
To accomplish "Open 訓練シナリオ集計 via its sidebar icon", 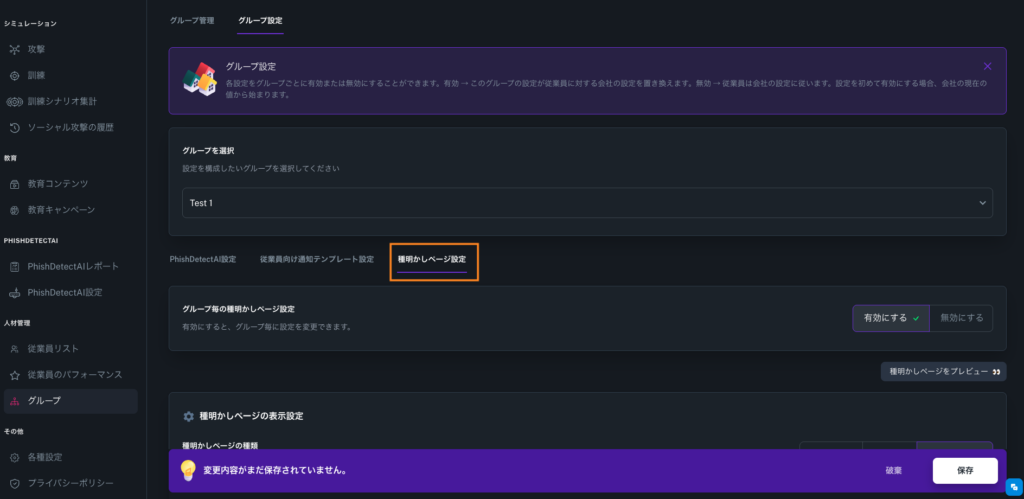I will coord(14,101).
